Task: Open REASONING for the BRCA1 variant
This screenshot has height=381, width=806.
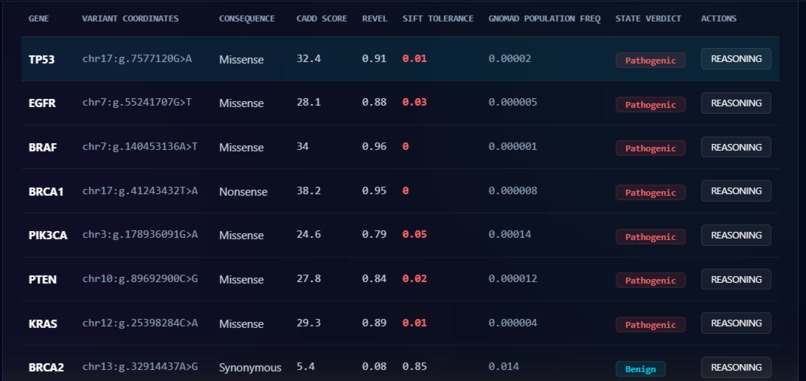Action: (736, 191)
